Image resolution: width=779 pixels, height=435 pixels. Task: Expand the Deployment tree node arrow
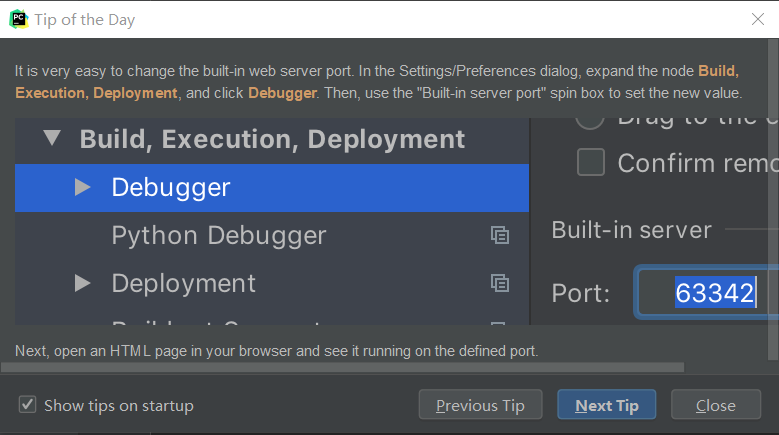coord(83,283)
